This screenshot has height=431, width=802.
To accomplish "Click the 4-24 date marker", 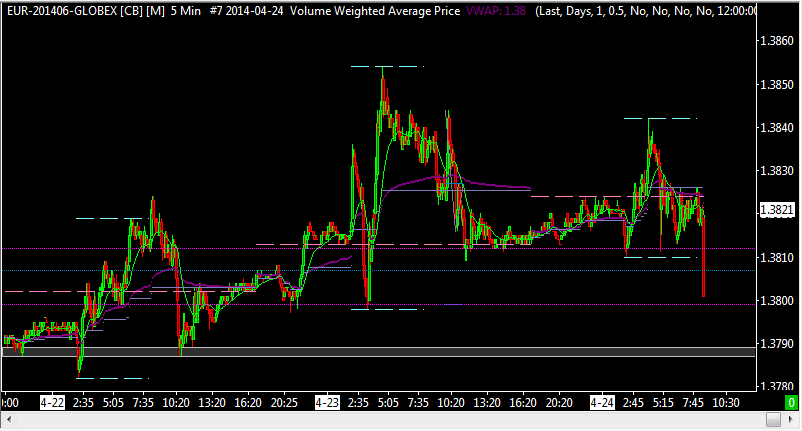I will click(x=602, y=403).
